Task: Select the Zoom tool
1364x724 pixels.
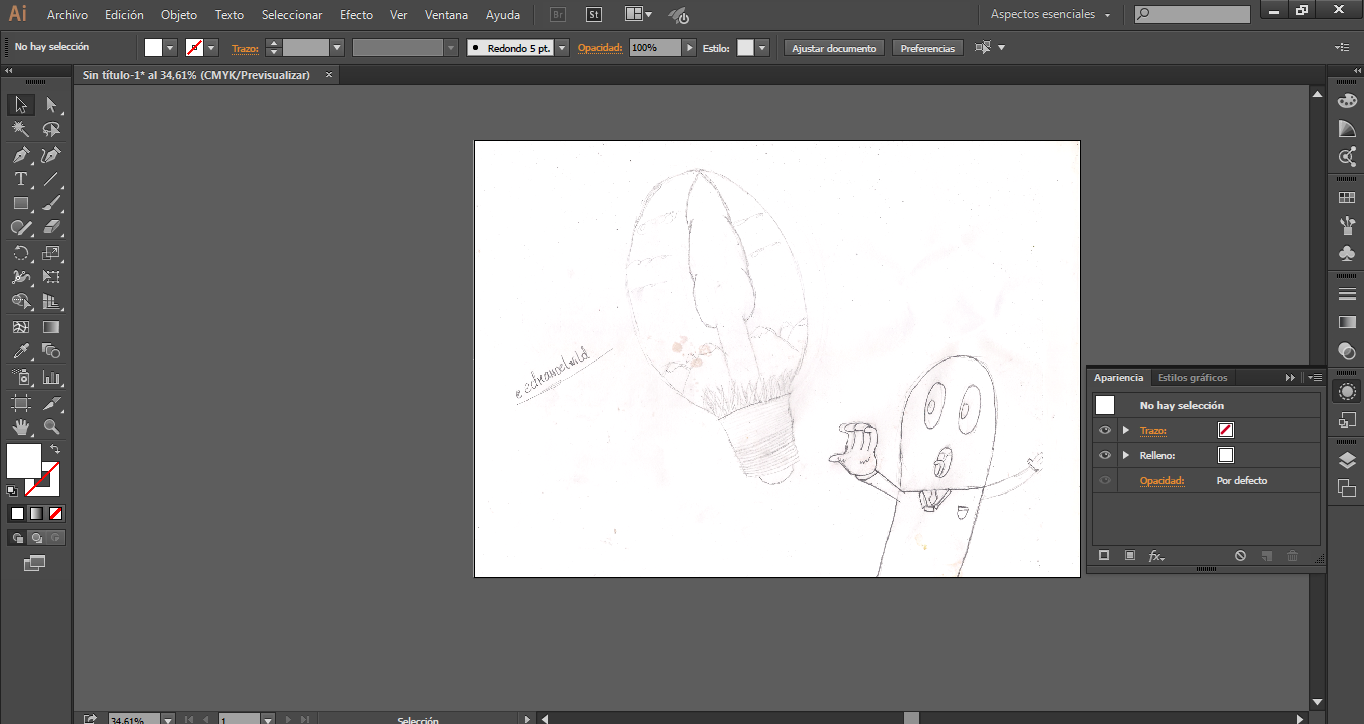Action: [52, 427]
